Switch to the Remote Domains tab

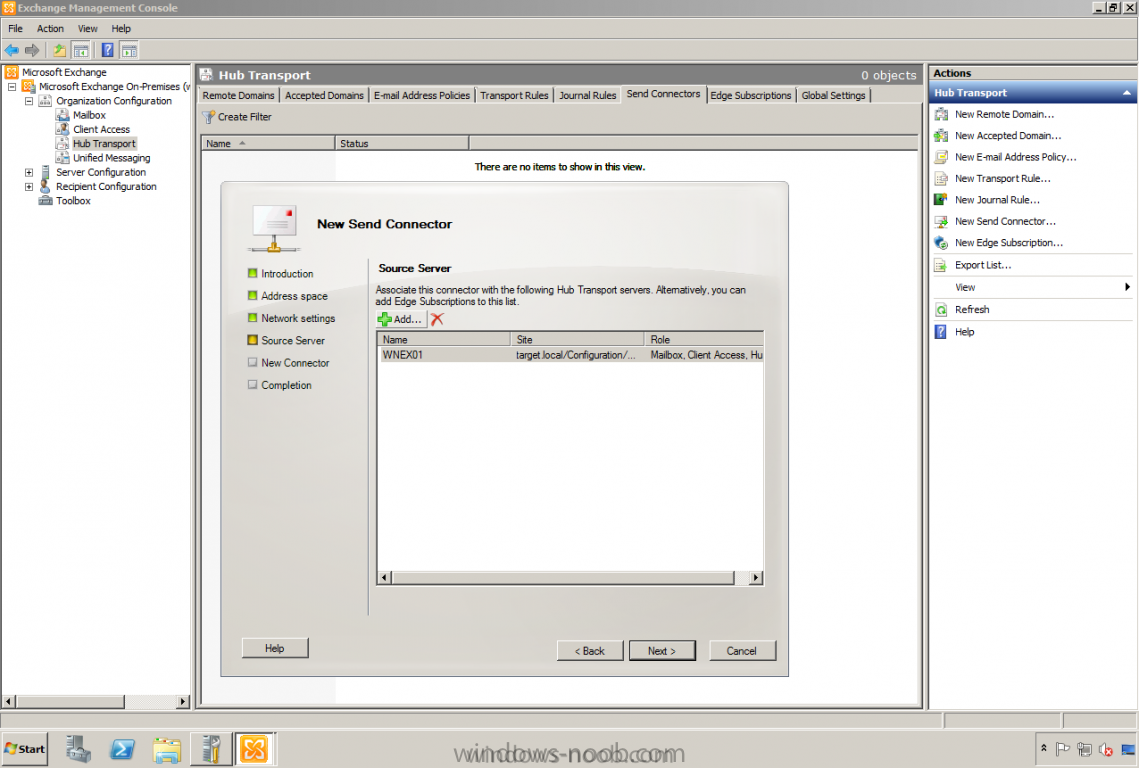(x=238, y=95)
